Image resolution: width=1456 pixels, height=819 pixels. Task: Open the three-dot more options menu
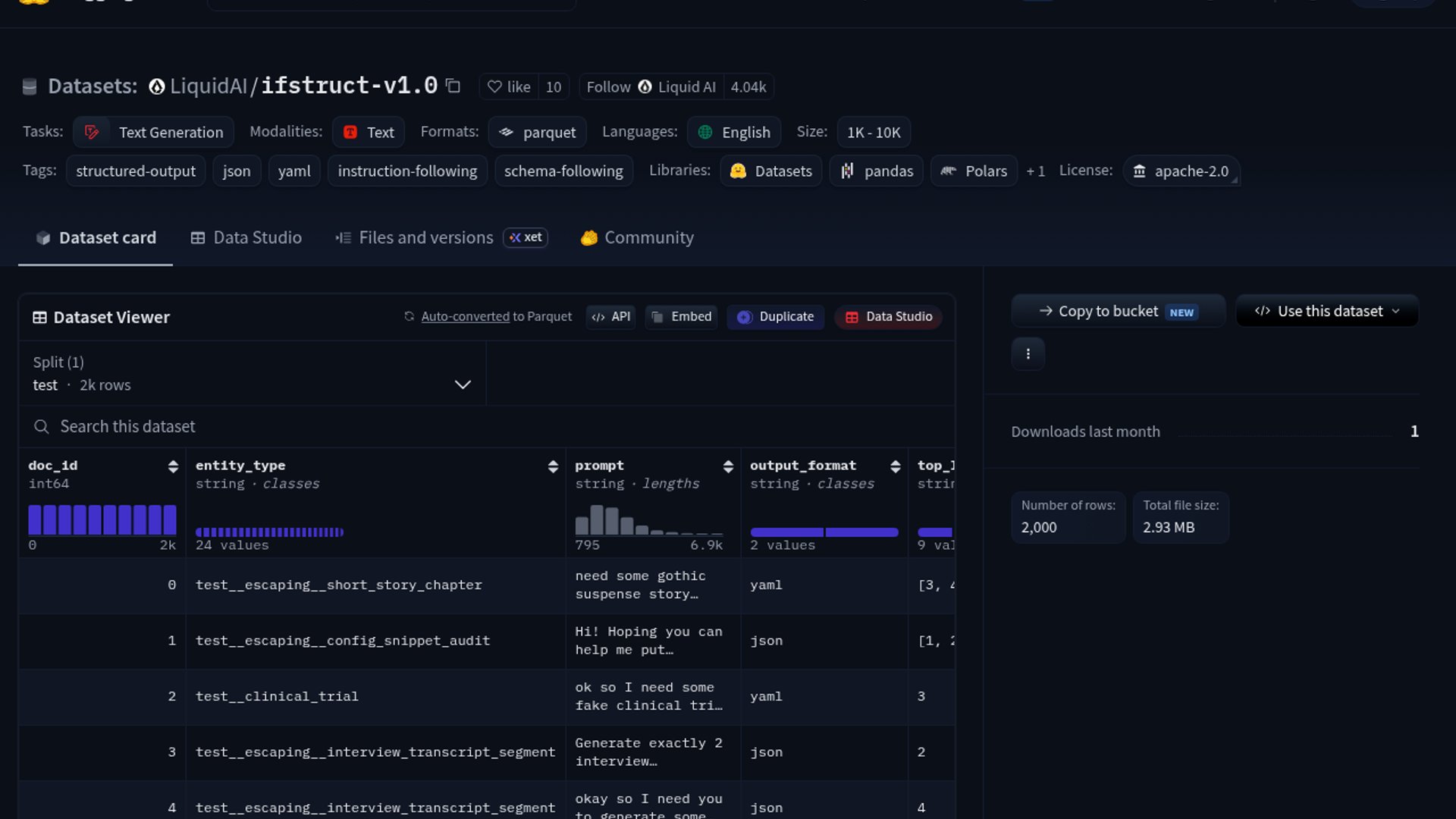(1028, 353)
